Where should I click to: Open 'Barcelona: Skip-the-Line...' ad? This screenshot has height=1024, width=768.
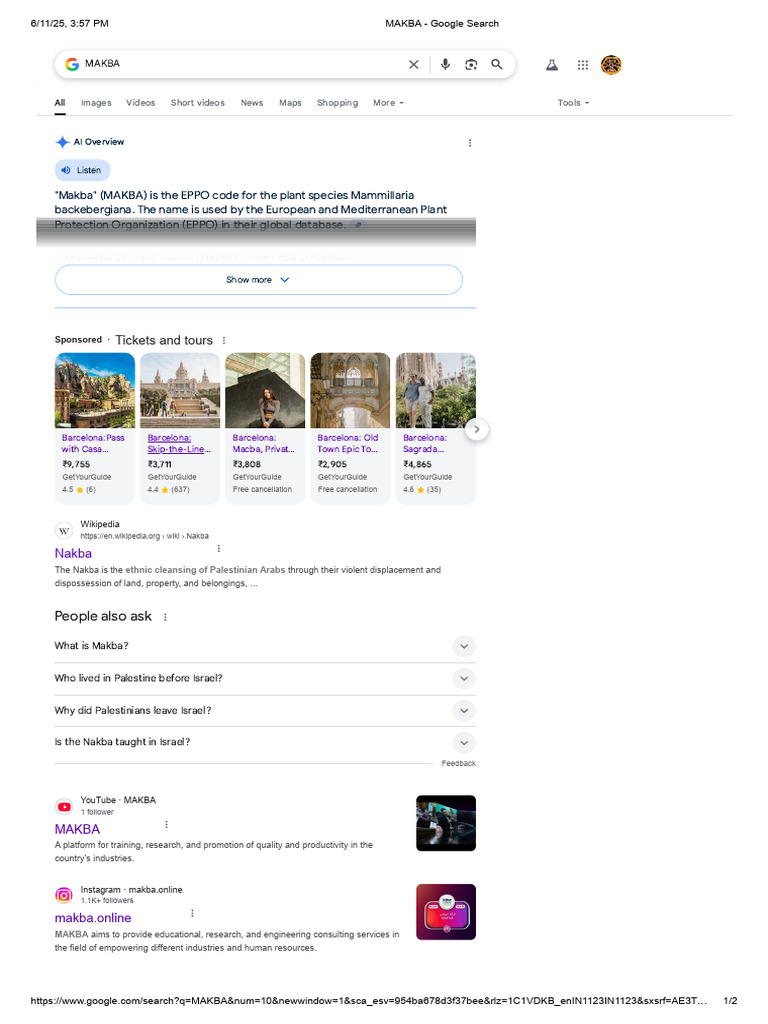[179, 443]
